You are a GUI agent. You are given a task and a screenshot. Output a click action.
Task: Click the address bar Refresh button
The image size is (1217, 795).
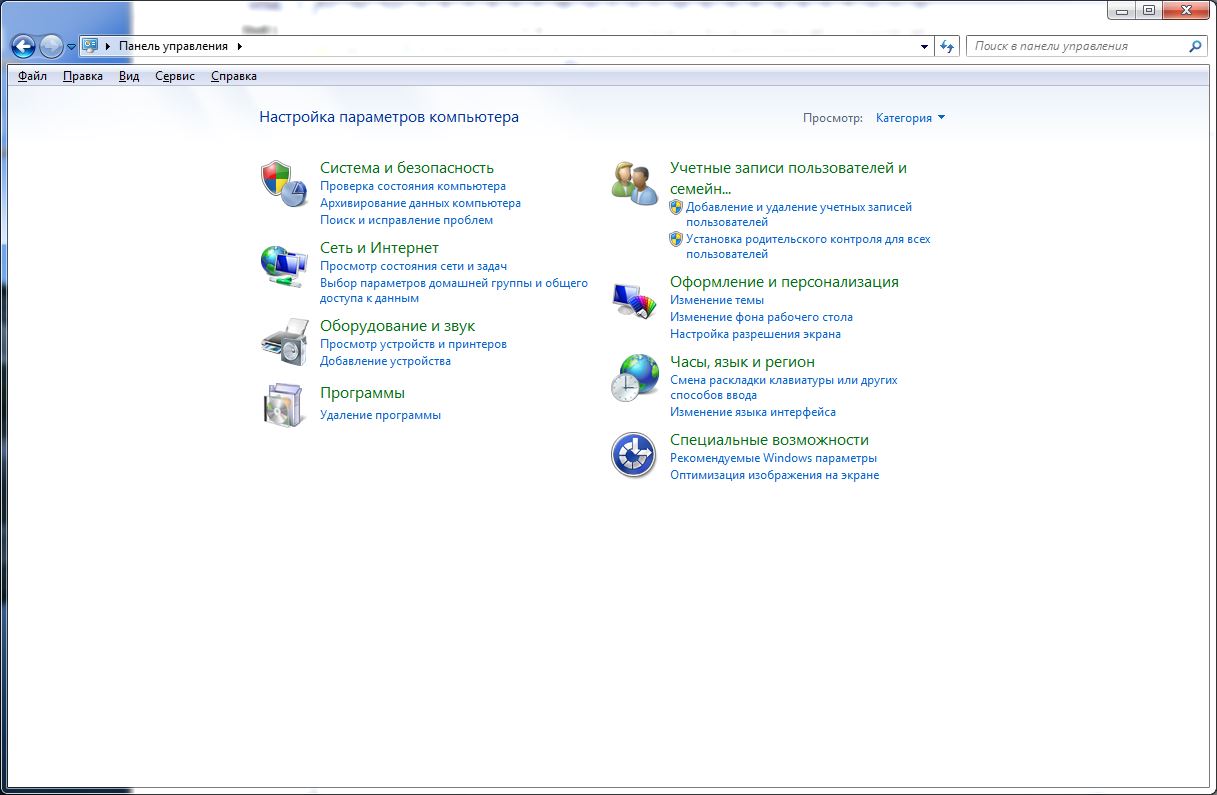(948, 46)
